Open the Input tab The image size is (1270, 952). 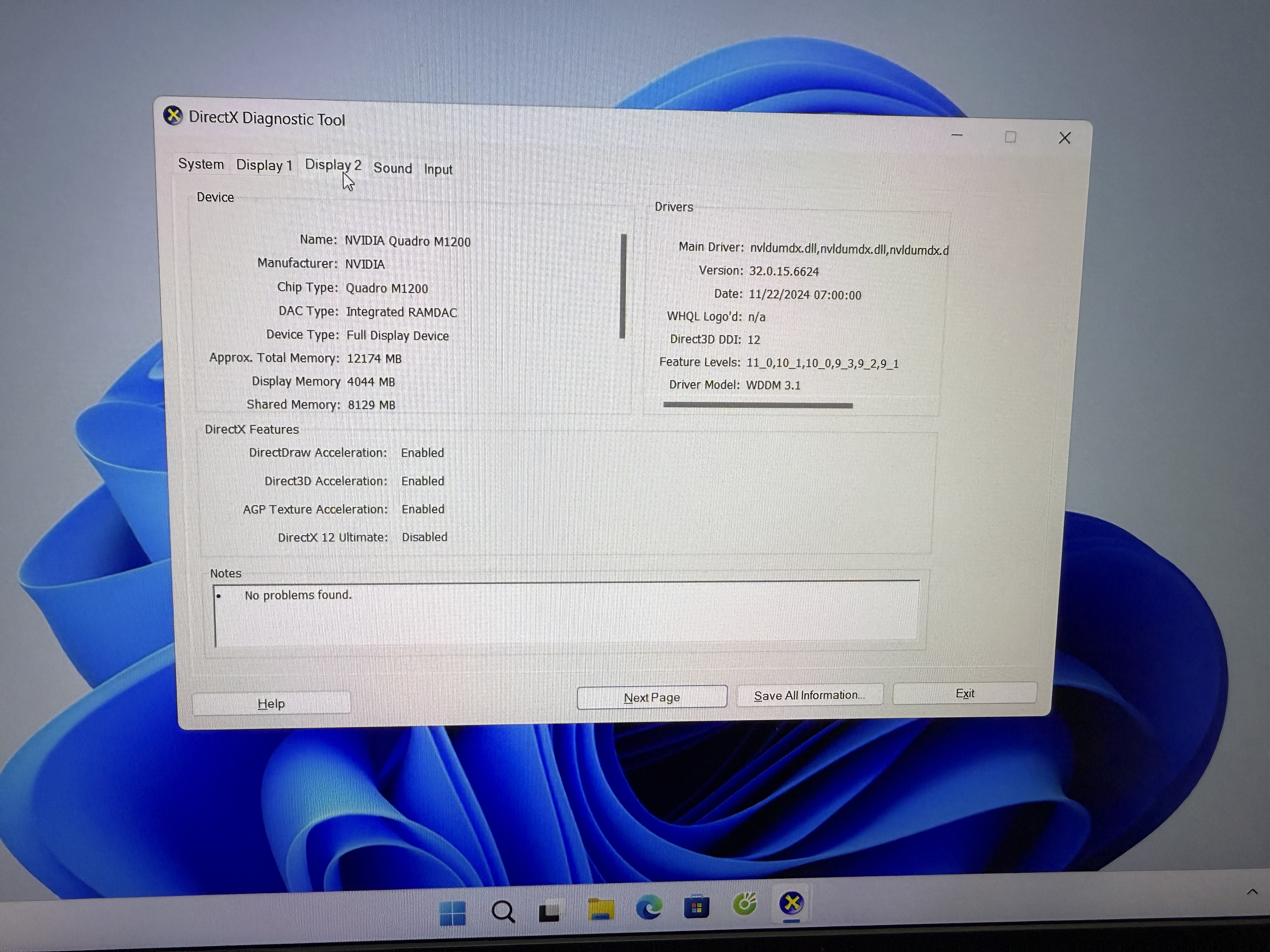click(438, 169)
